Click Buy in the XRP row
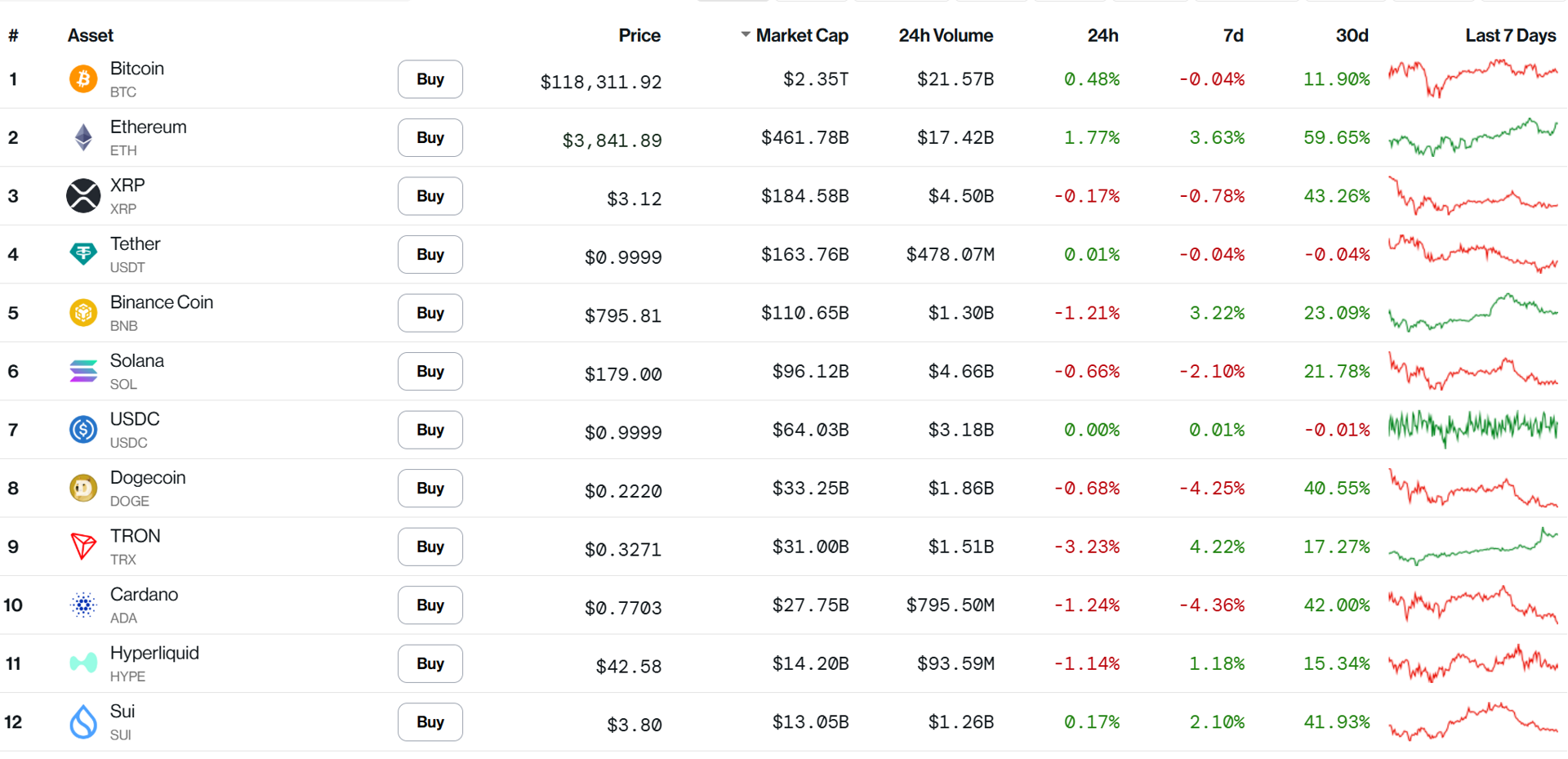Image resolution: width=1568 pixels, height=759 pixels. click(x=430, y=196)
